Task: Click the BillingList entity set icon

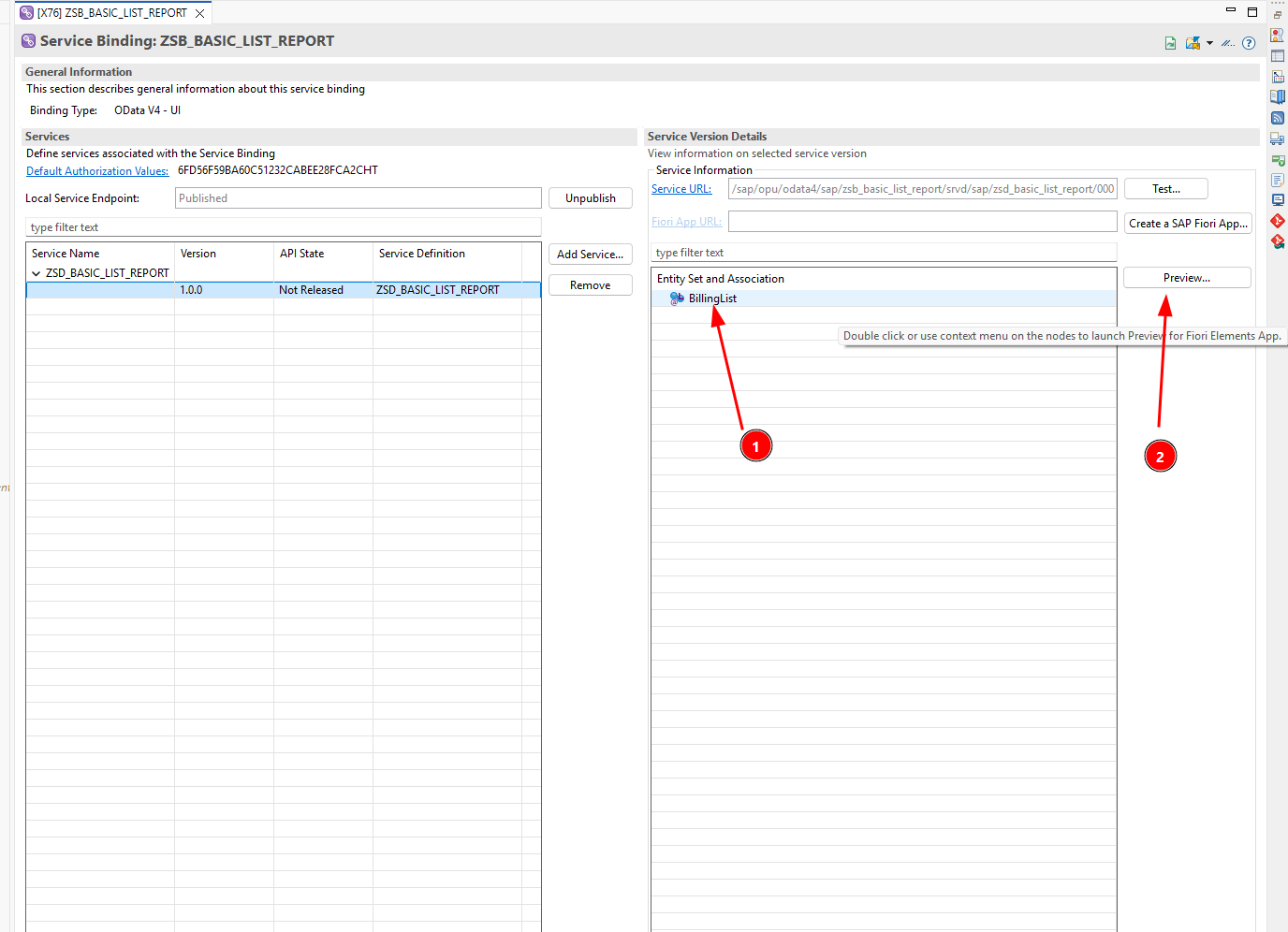Action: point(677,299)
